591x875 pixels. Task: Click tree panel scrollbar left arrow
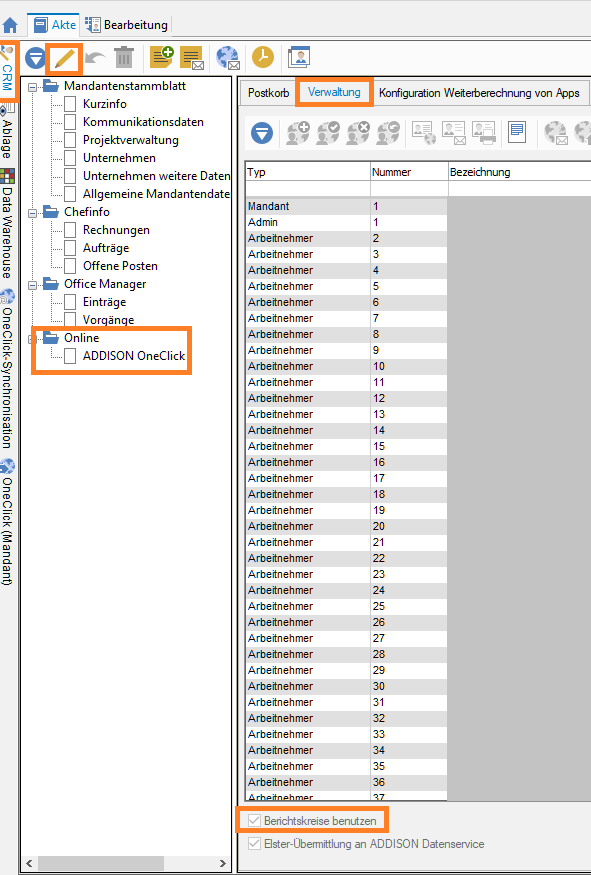tap(29, 863)
